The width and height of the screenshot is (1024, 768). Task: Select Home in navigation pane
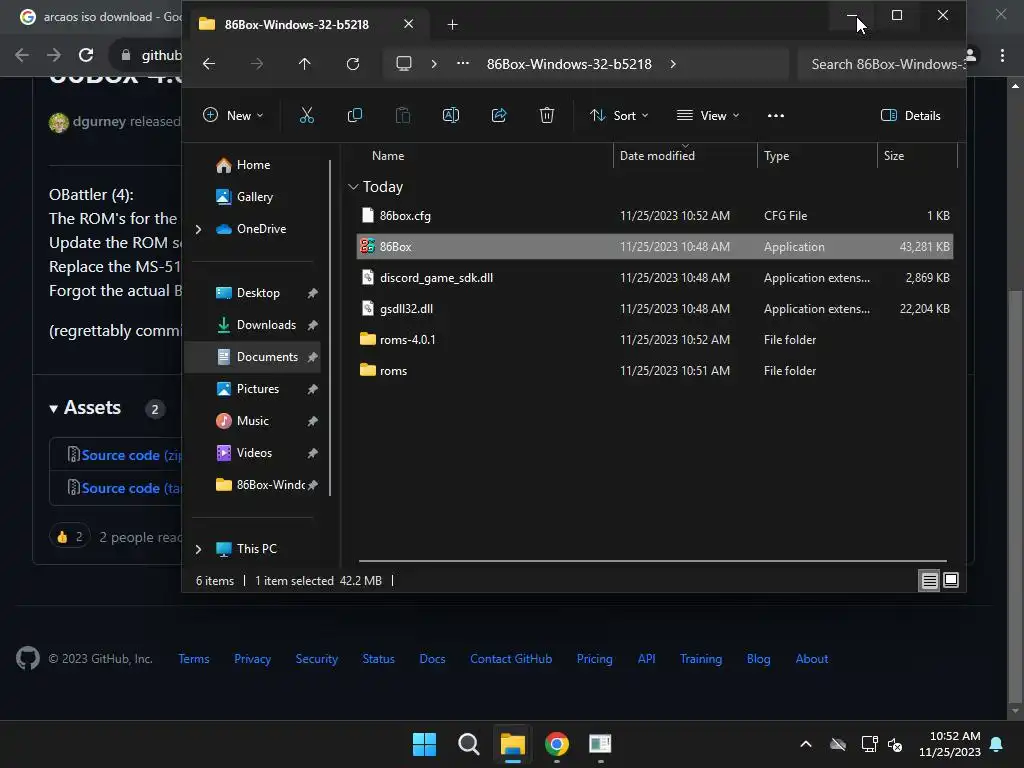coord(253,165)
